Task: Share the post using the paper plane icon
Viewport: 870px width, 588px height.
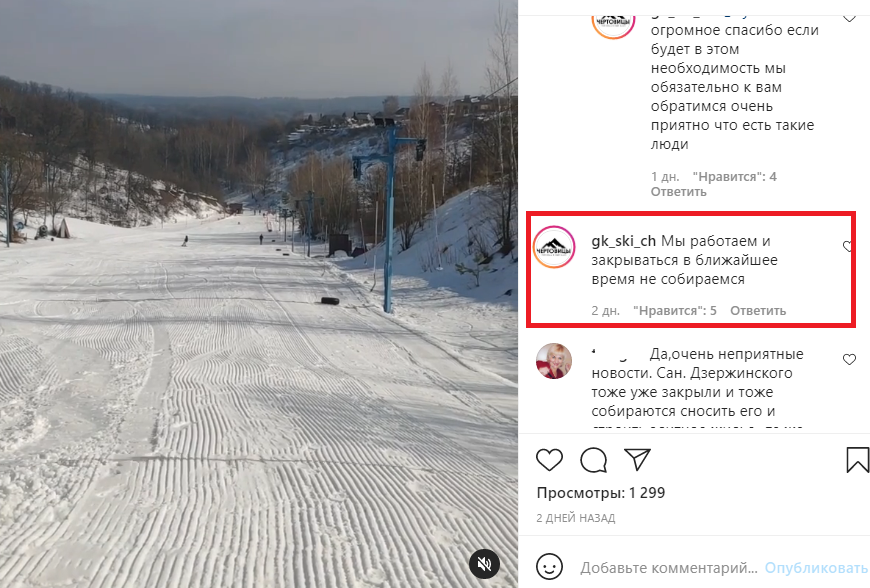Action: pos(637,459)
